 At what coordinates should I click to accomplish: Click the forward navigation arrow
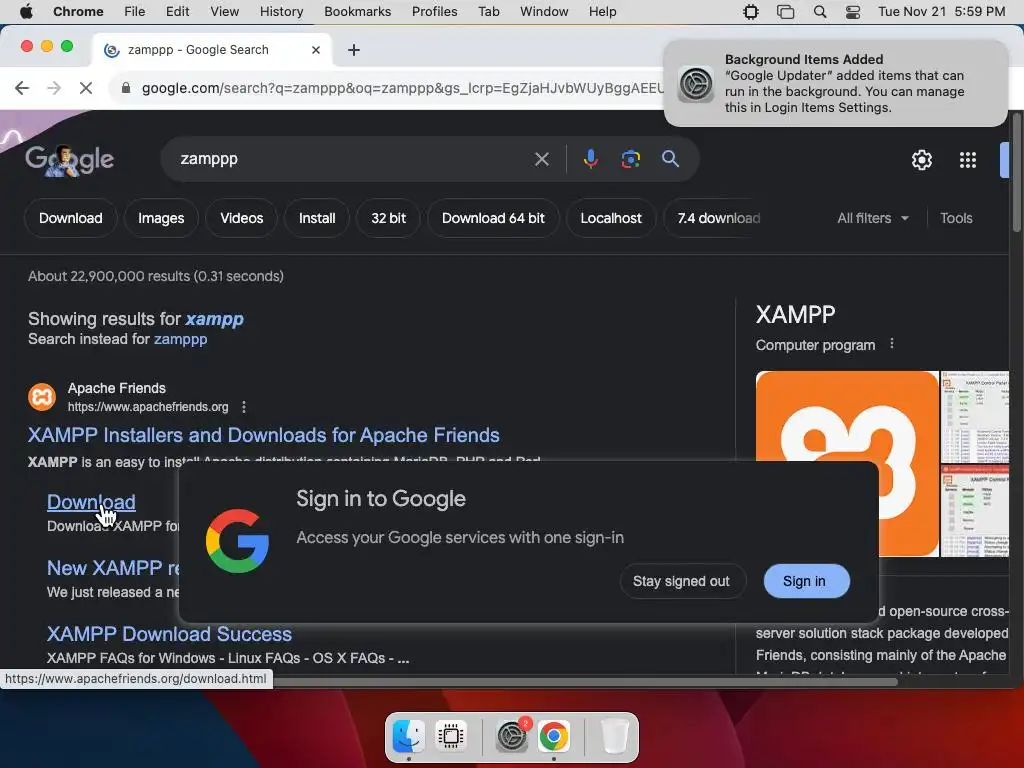[x=54, y=88]
